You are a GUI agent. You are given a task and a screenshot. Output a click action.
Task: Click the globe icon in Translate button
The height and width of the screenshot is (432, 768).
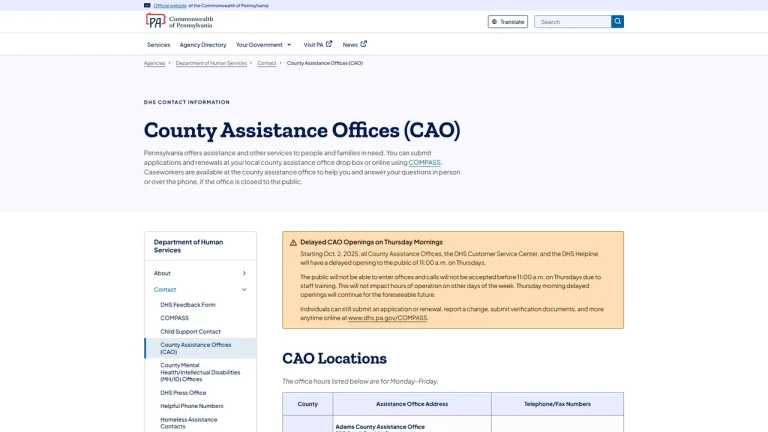[x=494, y=22]
